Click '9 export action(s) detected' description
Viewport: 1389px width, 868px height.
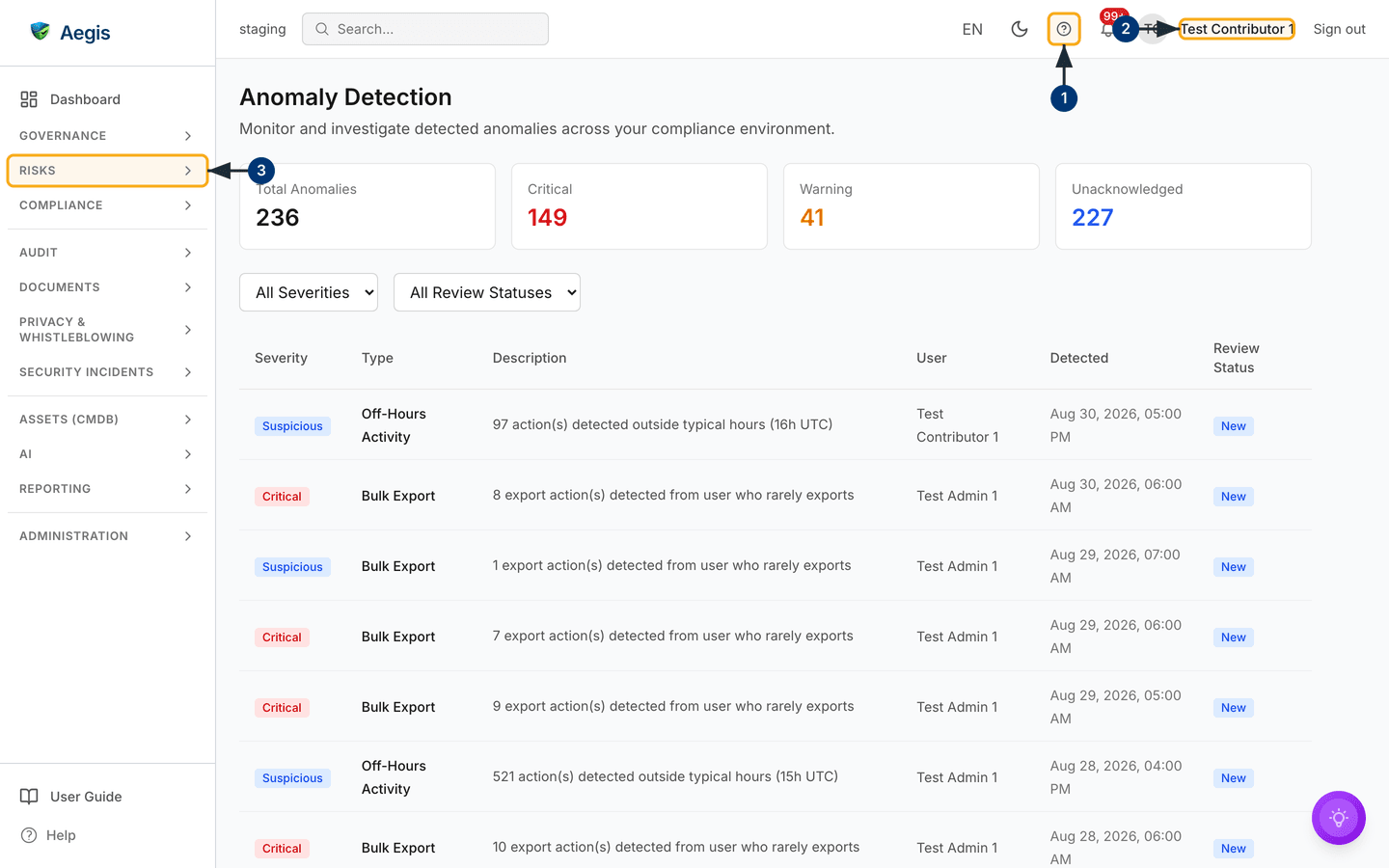(673, 706)
